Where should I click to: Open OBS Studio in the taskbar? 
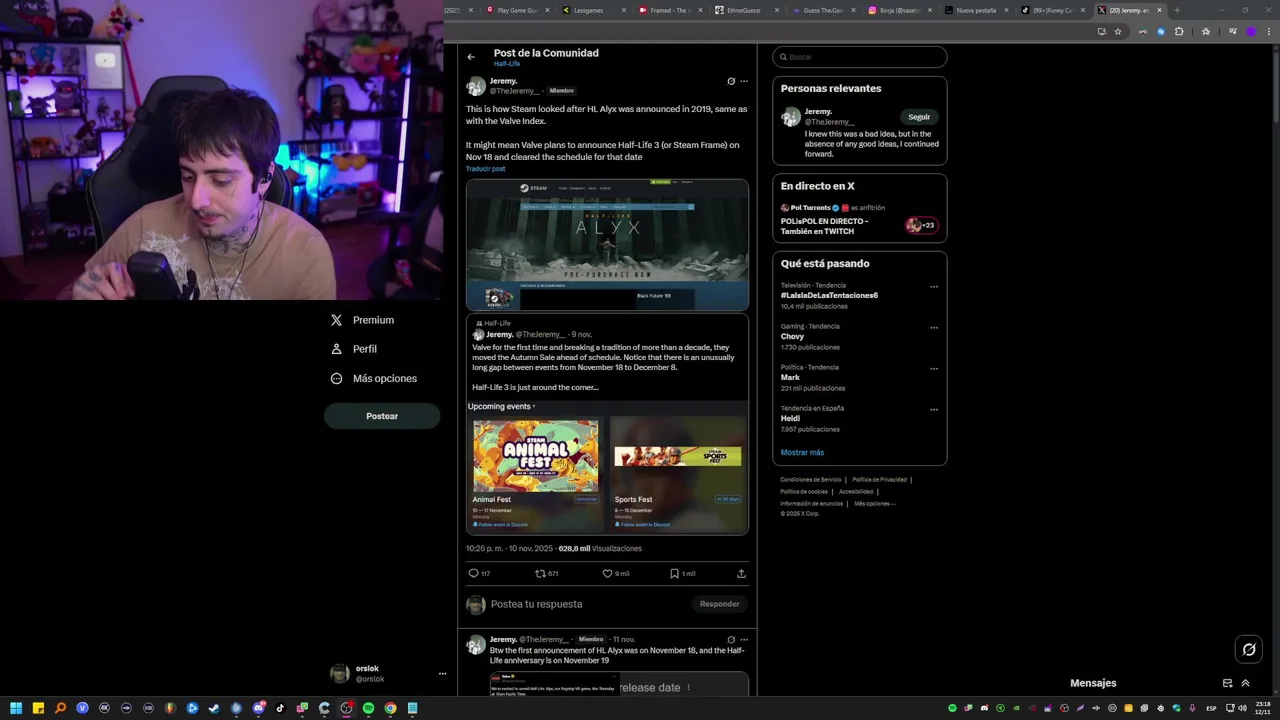pos(346,708)
